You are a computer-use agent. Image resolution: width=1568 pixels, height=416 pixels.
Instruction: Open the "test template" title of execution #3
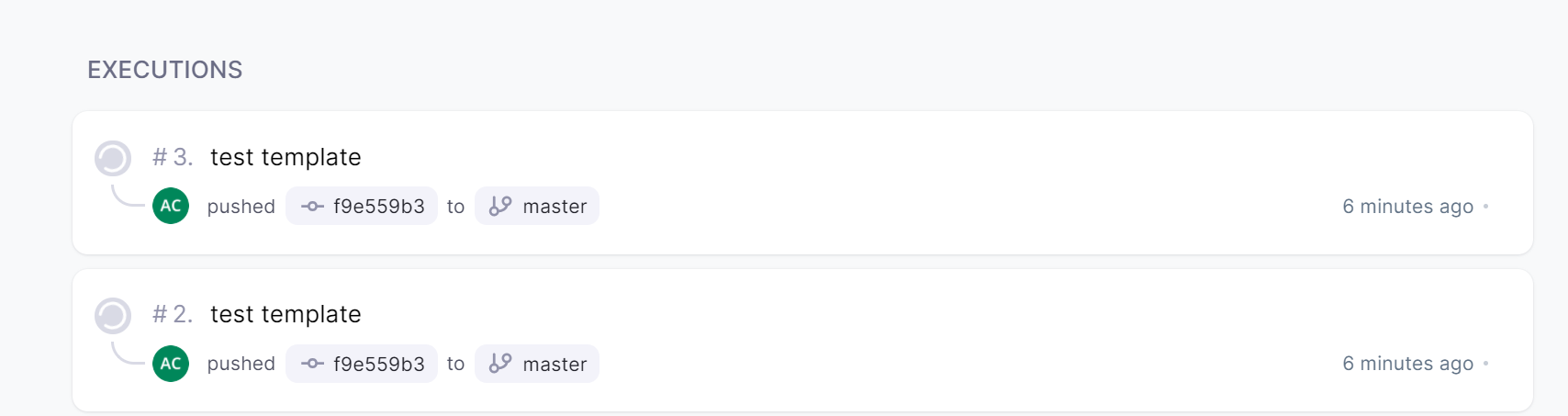(x=286, y=157)
